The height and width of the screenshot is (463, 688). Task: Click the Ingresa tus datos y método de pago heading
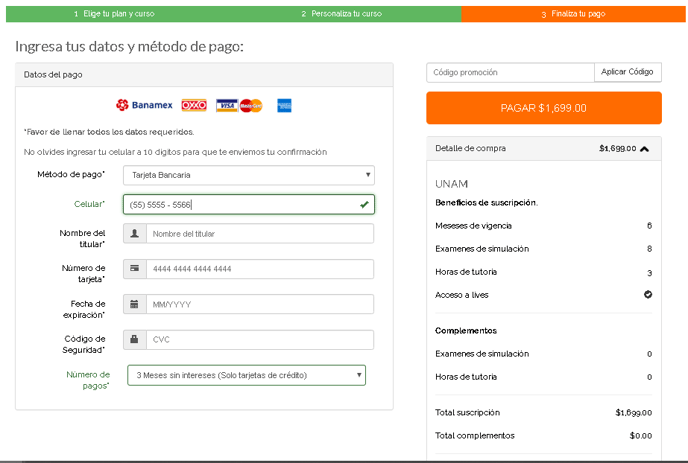pyautogui.click(x=129, y=47)
